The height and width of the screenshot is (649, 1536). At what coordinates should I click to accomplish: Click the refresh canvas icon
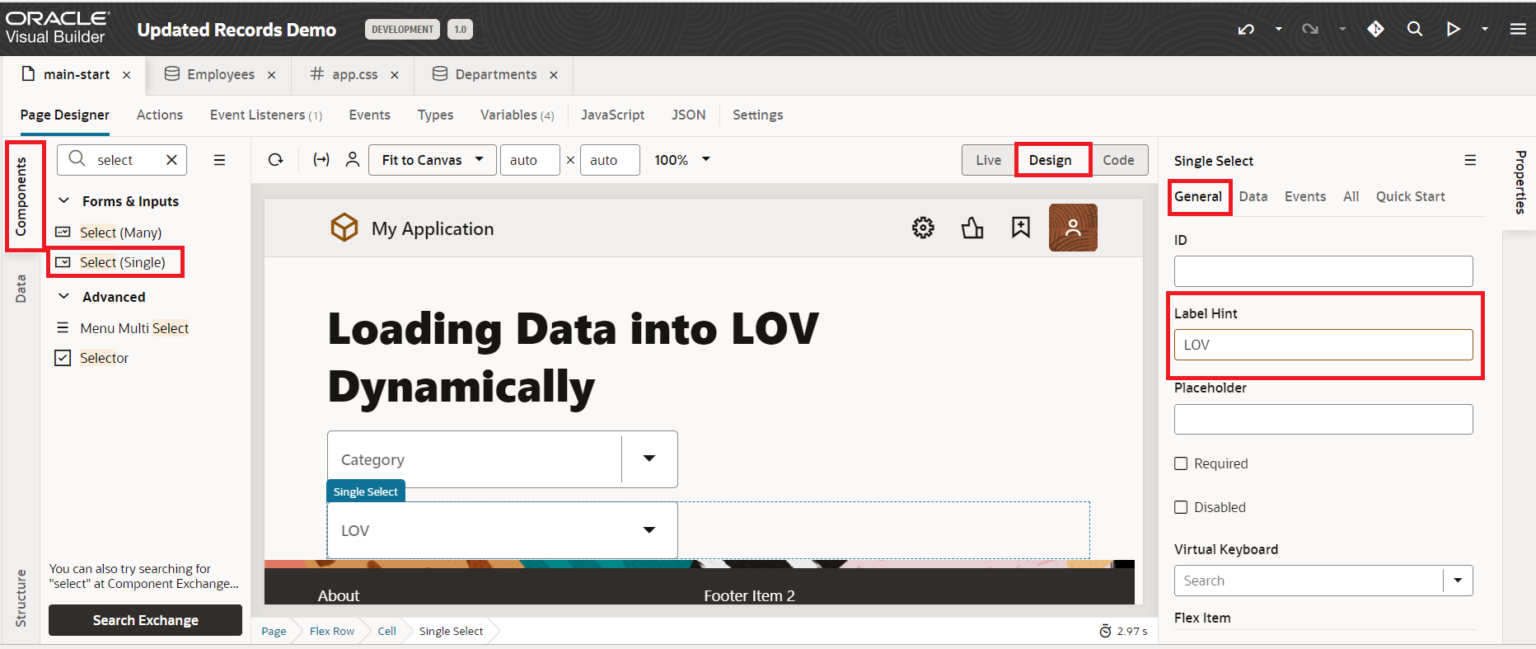point(277,159)
